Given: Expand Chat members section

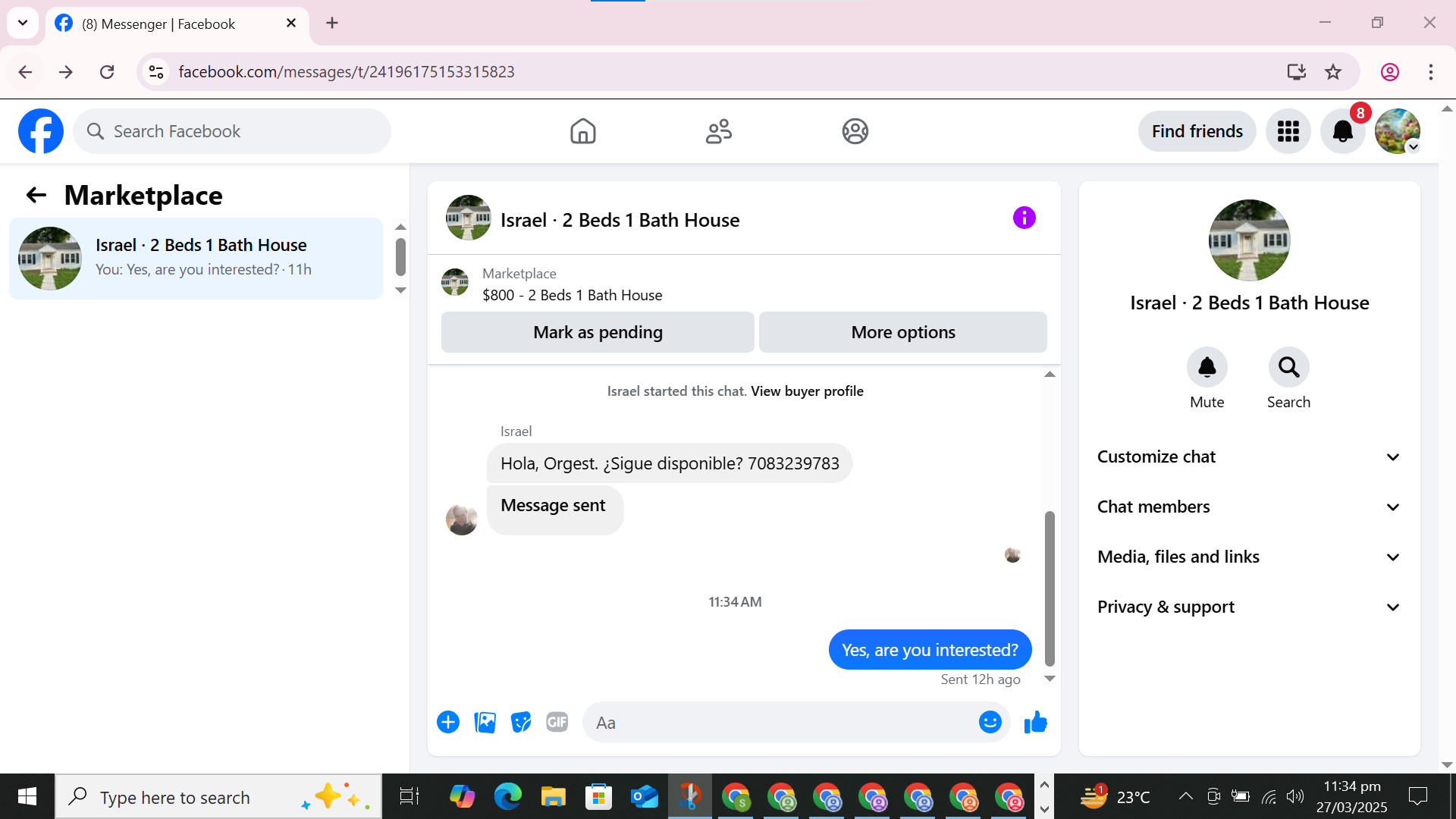Looking at the screenshot, I should click(1248, 507).
